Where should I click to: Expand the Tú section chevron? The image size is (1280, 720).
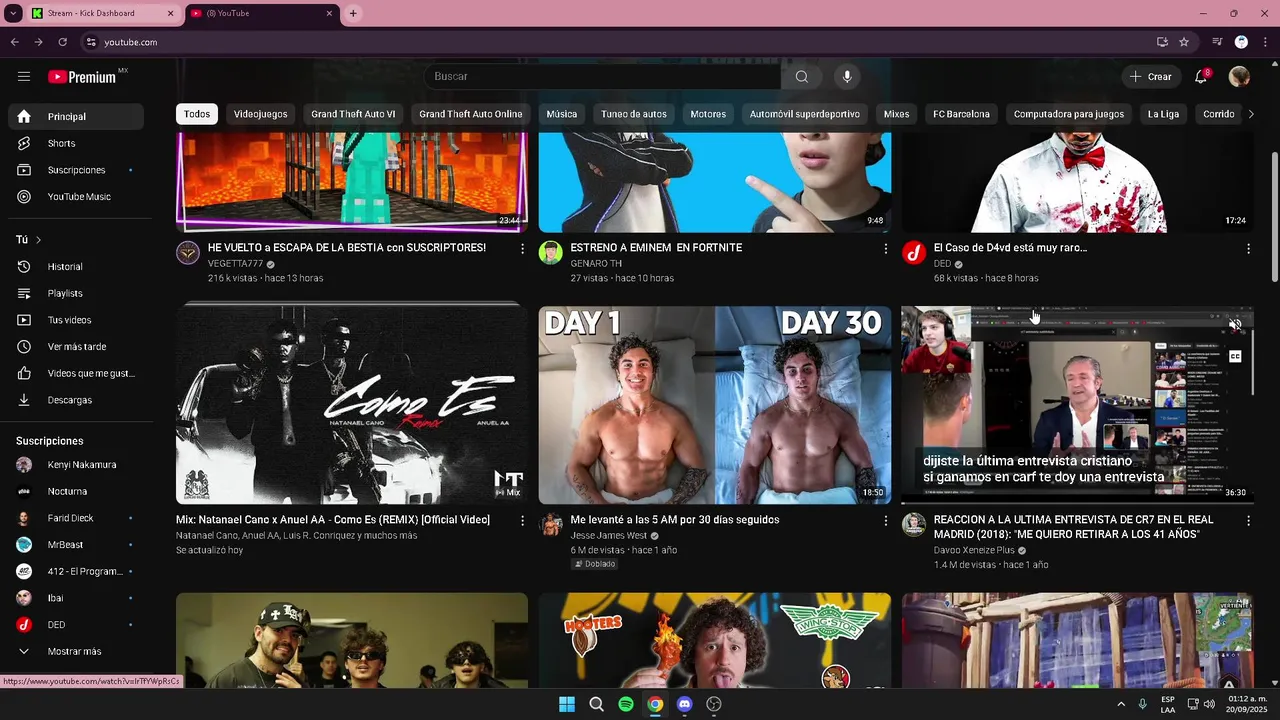(38, 240)
